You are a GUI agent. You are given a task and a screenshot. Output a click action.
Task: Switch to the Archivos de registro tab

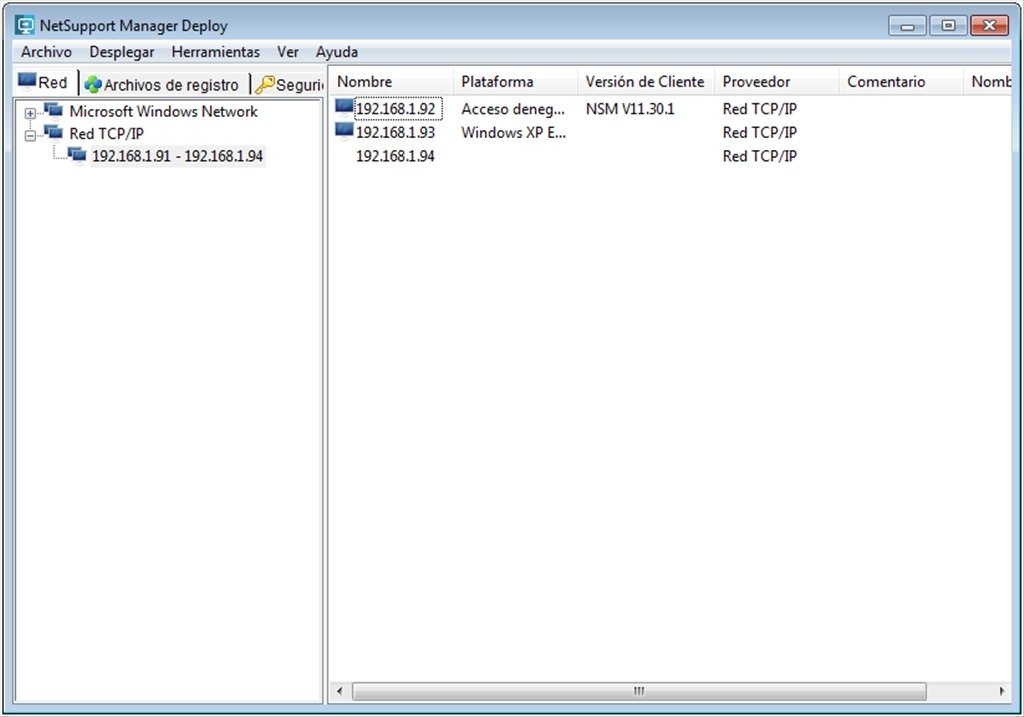coord(165,84)
